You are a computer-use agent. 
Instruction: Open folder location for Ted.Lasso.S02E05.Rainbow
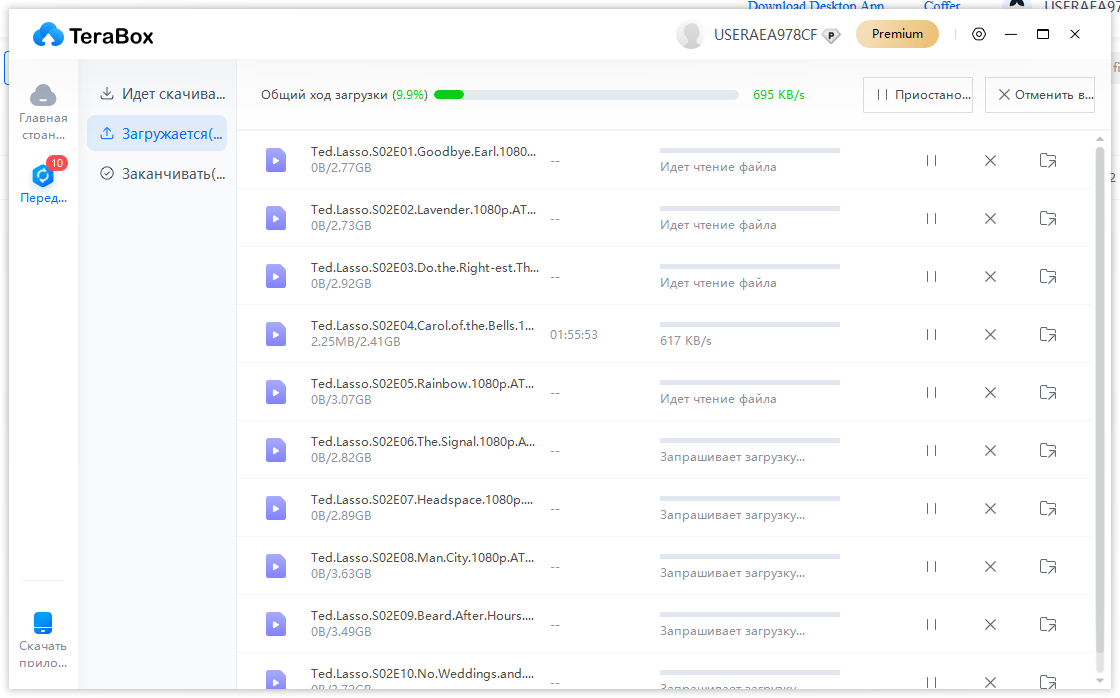1047,392
